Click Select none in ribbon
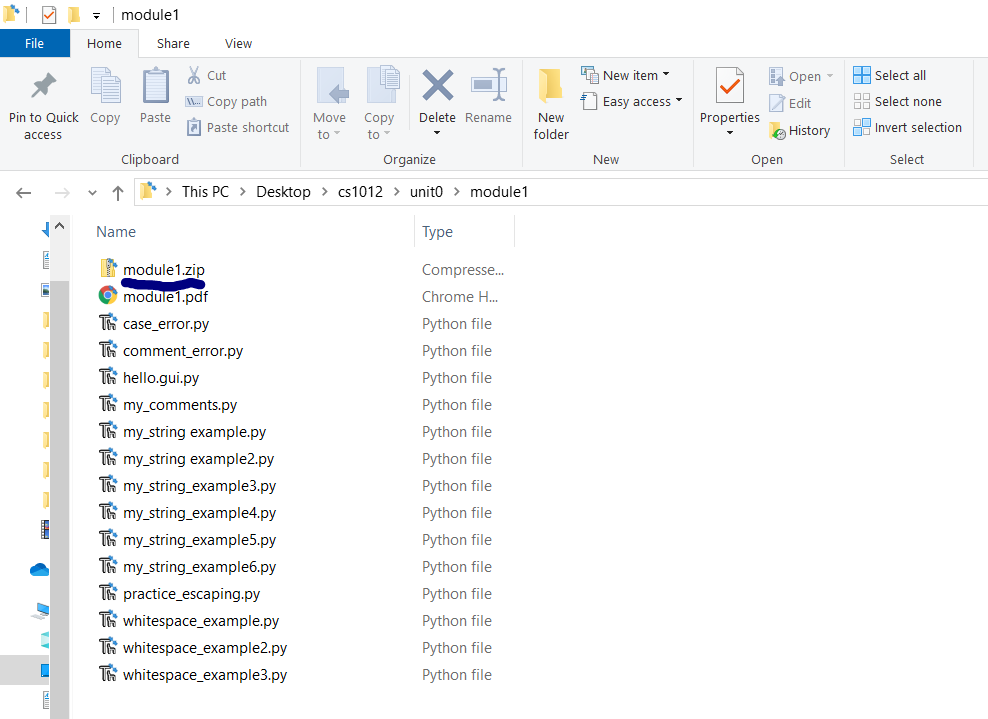The image size is (988, 719). click(x=897, y=101)
